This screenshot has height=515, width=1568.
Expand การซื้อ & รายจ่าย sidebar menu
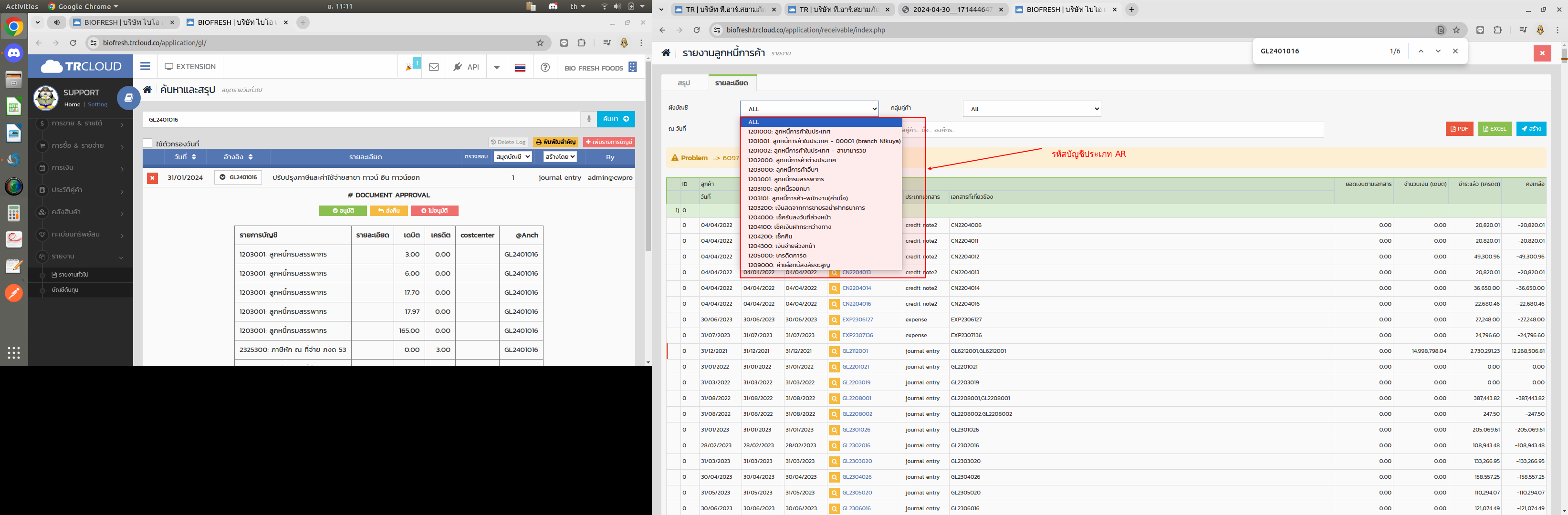coord(80,146)
